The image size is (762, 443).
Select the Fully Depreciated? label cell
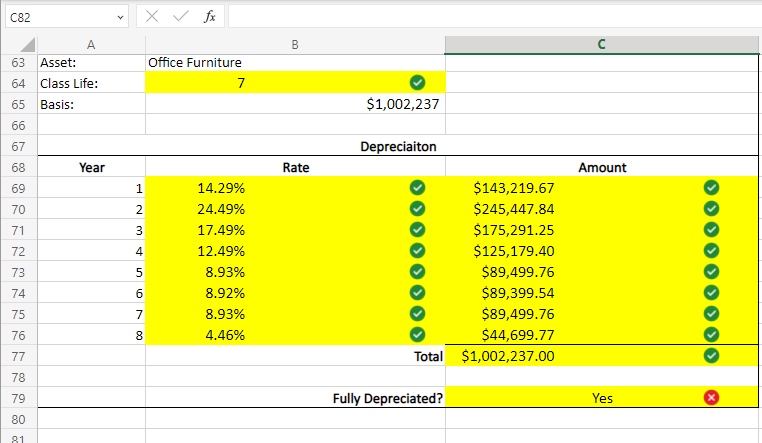pos(295,398)
